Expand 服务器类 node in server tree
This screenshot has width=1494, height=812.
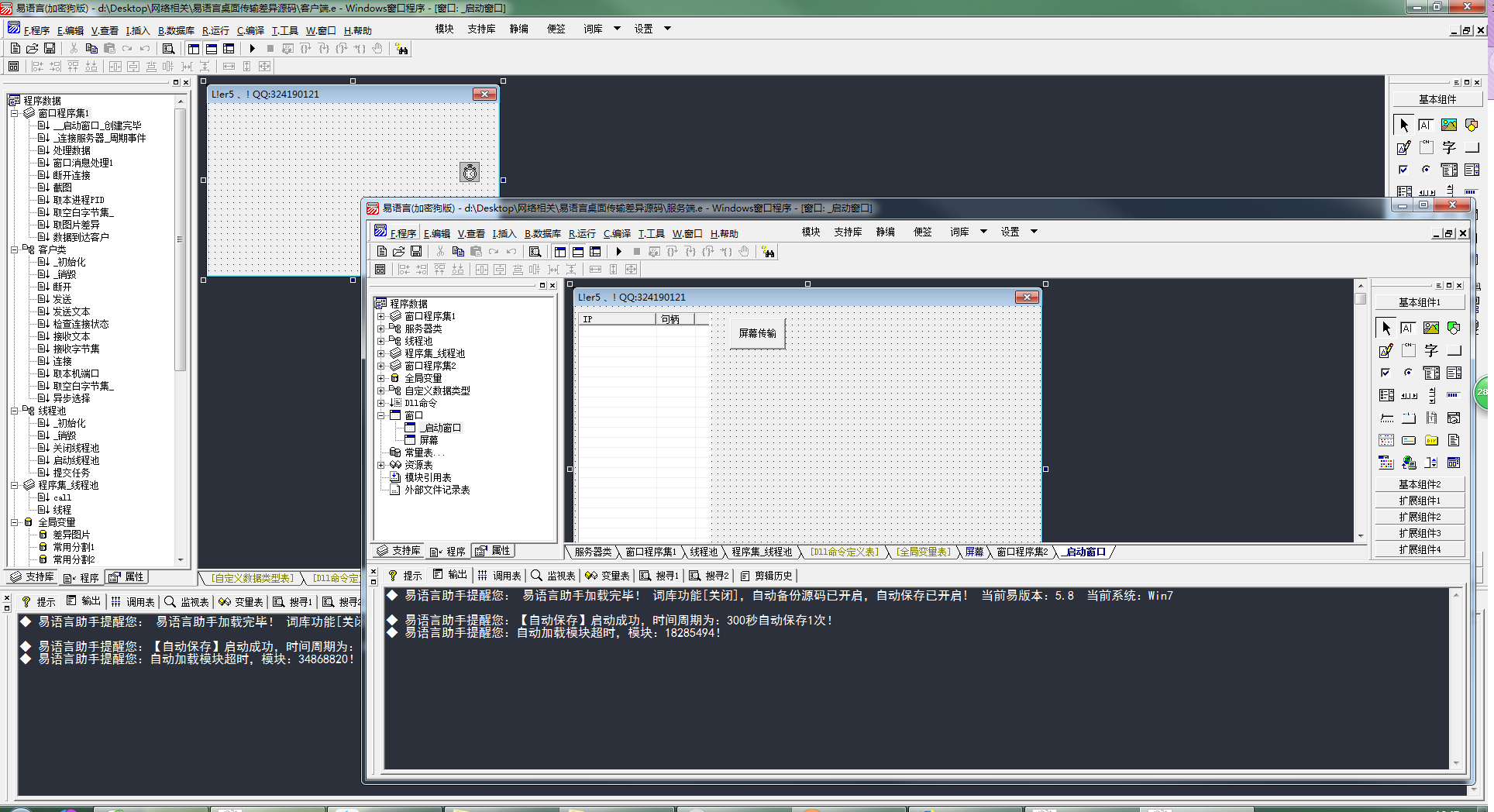pos(380,329)
